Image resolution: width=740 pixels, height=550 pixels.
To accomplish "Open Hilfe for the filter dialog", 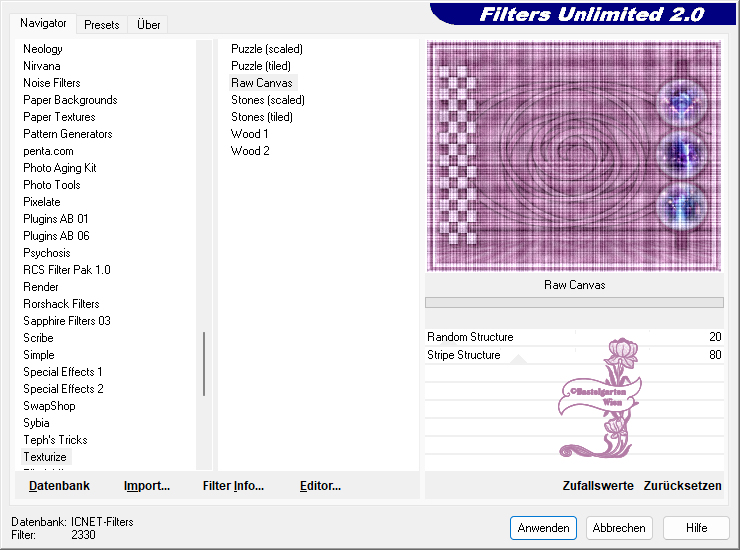I will tap(696, 527).
